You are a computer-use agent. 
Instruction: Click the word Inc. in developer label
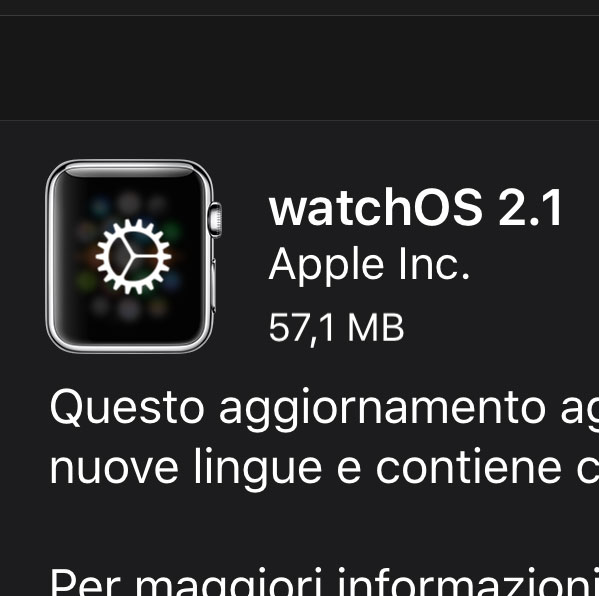tap(434, 264)
